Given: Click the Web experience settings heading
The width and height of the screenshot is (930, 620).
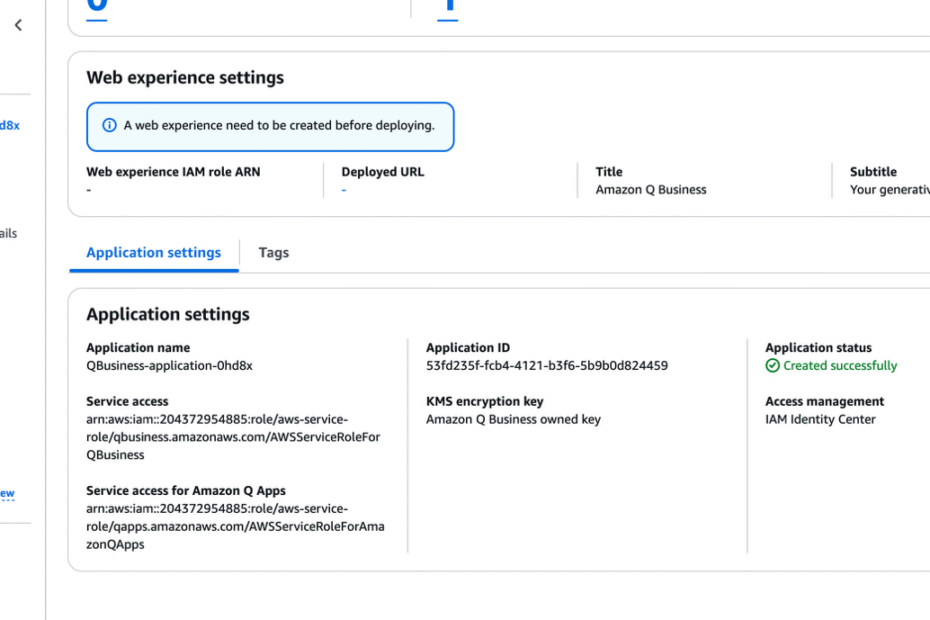Looking at the screenshot, I should click(x=185, y=78).
